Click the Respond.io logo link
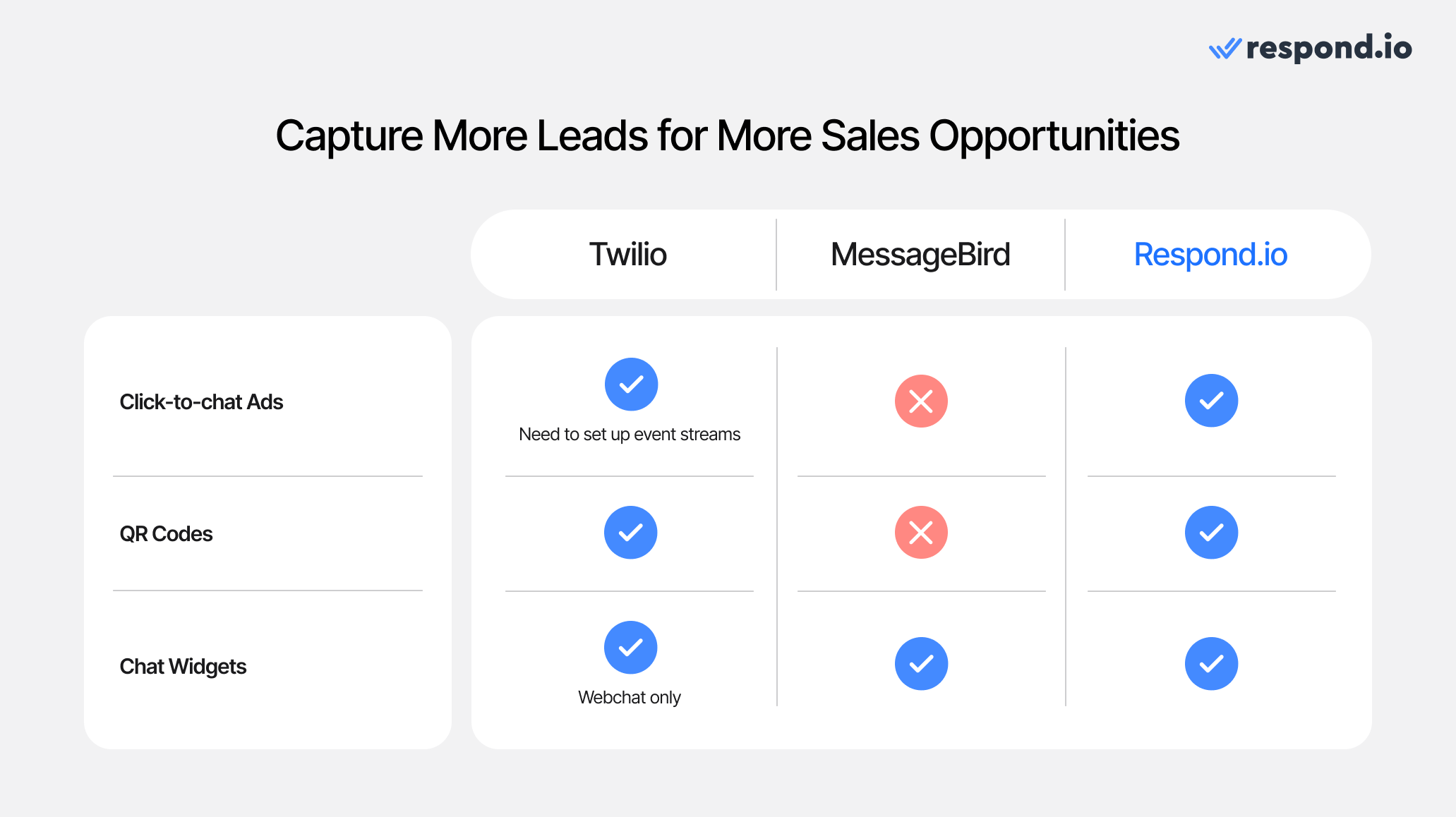Screen dimensions: 1456x817 point(1289,48)
